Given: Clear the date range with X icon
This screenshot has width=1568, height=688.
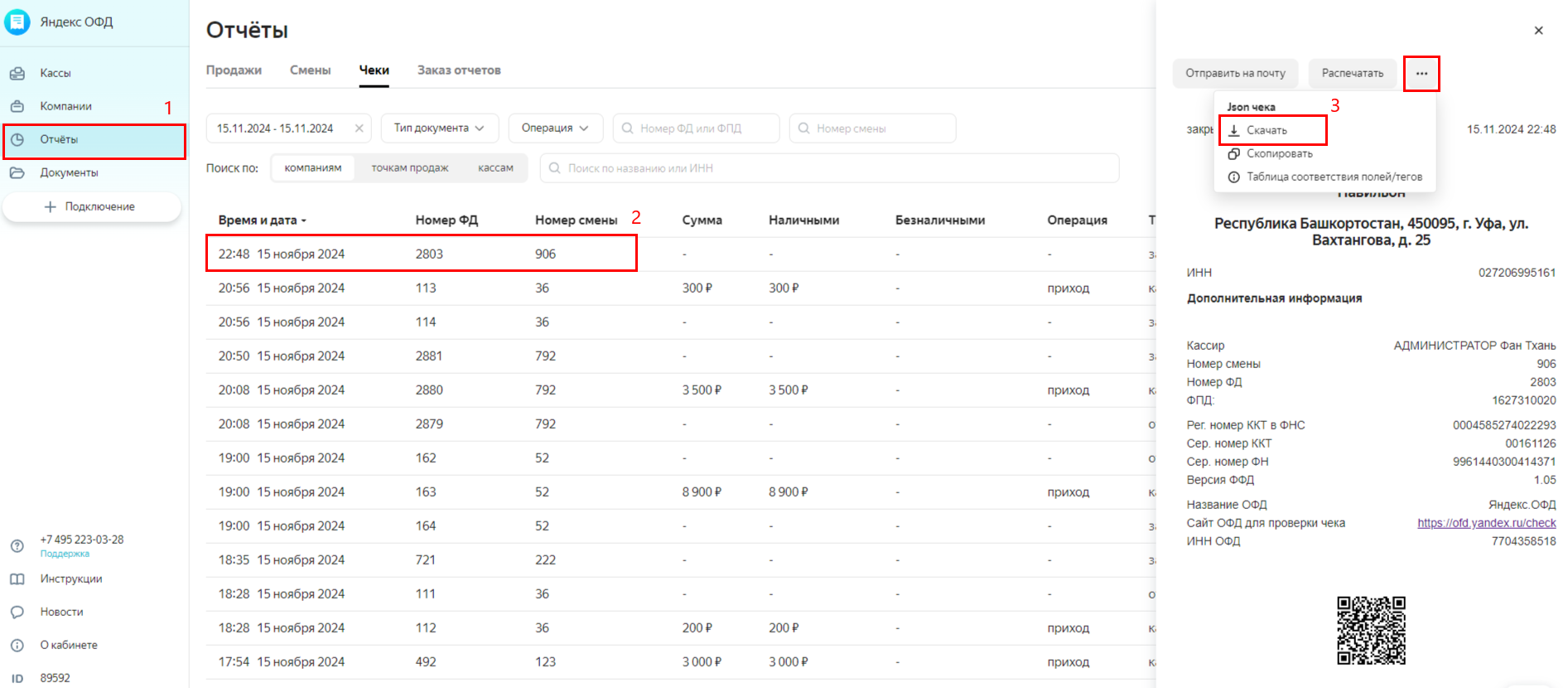Looking at the screenshot, I should (x=359, y=128).
